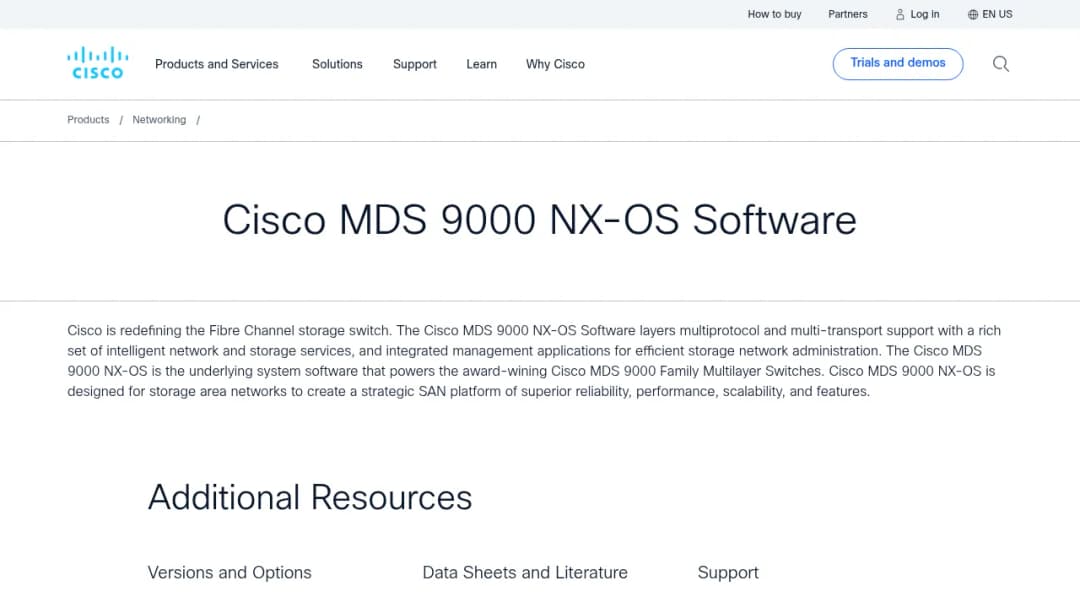Open the Solutions menu
1080x608 pixels.
tap(337, 64)
